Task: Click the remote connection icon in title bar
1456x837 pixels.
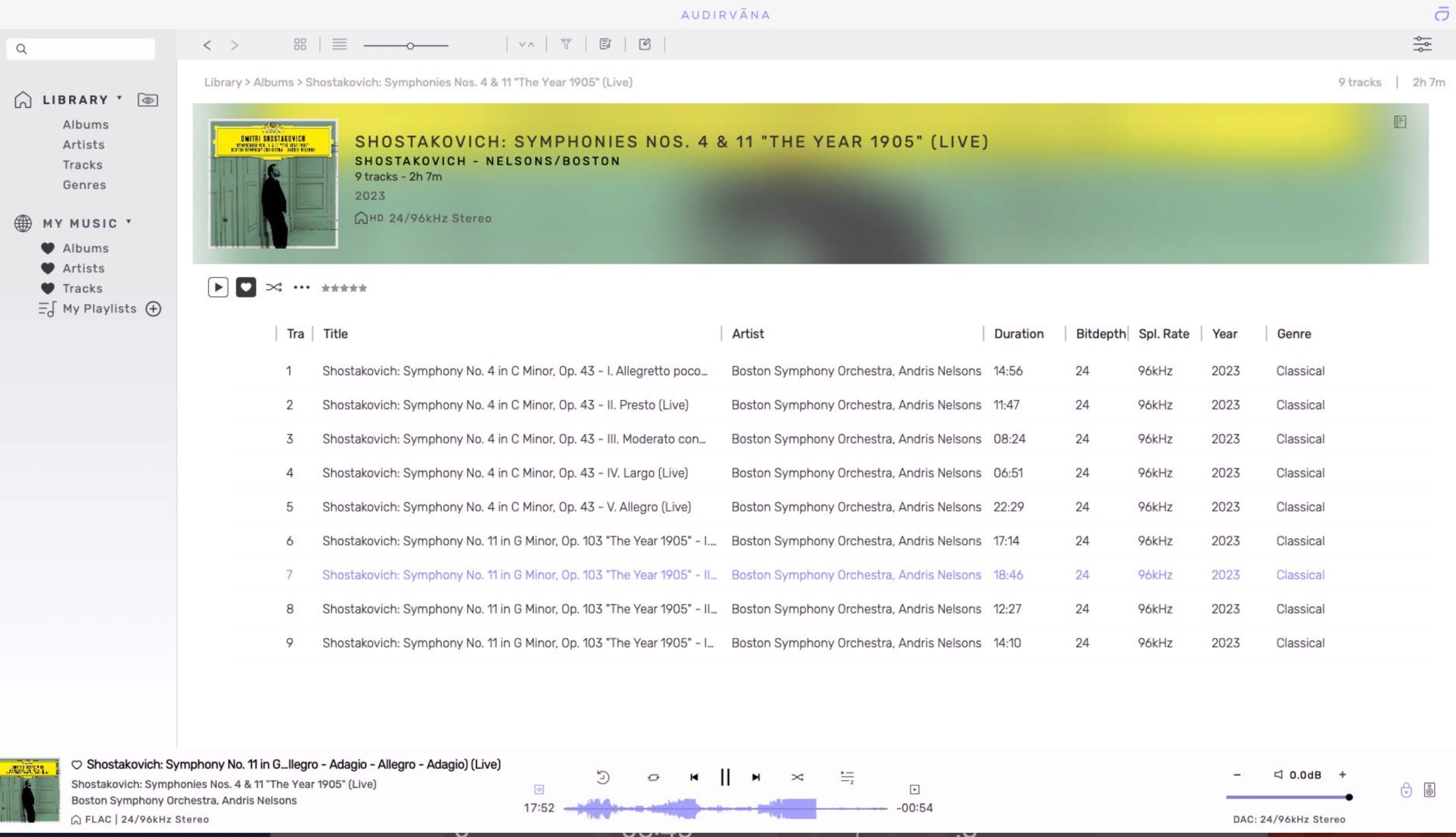Action: [1441, 14]
